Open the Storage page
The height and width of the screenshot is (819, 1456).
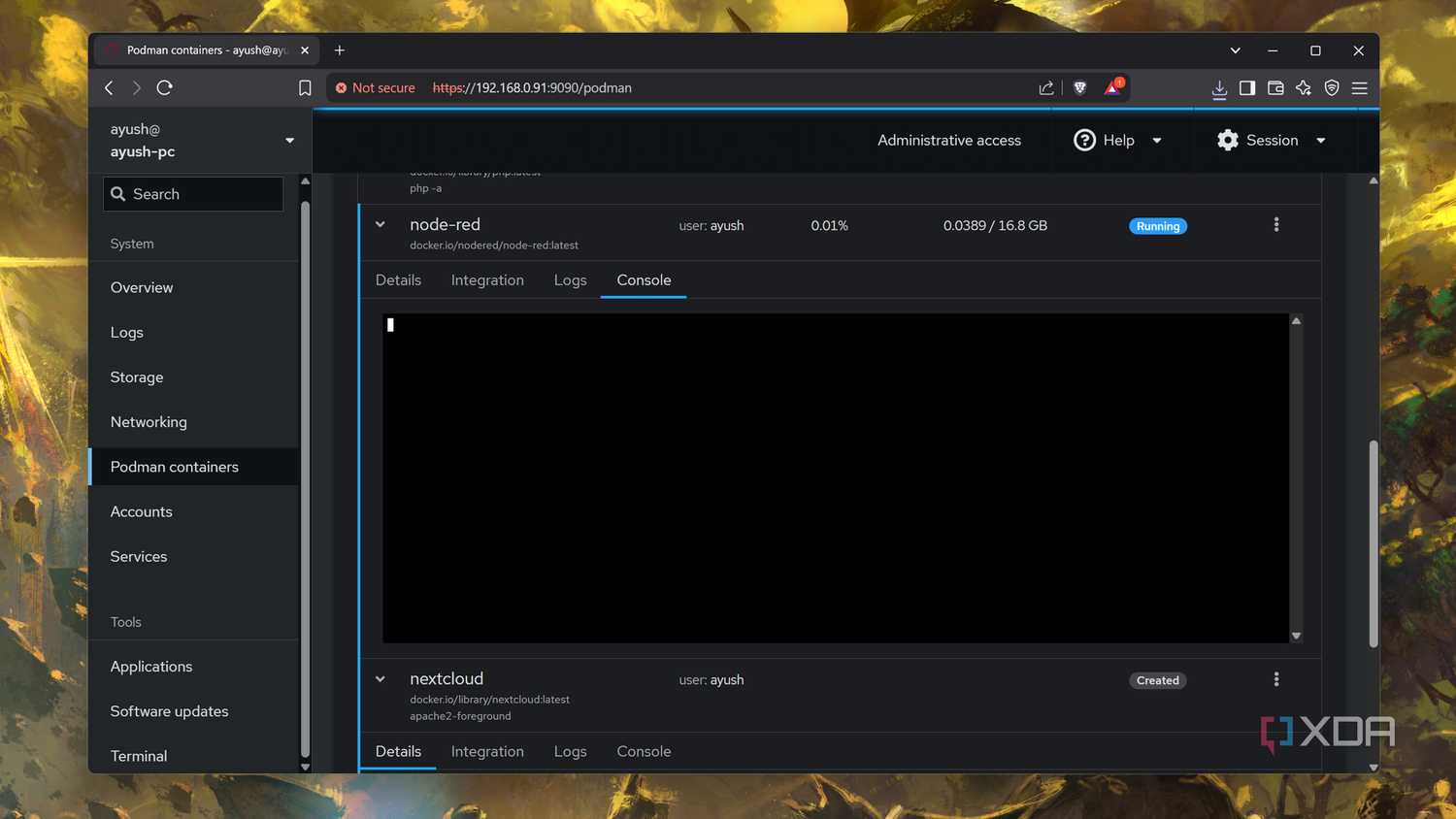137,377
